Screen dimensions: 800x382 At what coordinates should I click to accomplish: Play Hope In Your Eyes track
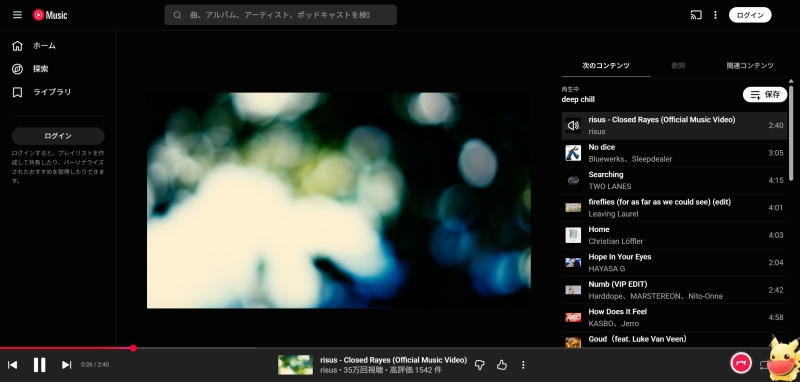(x=674, y=263)
